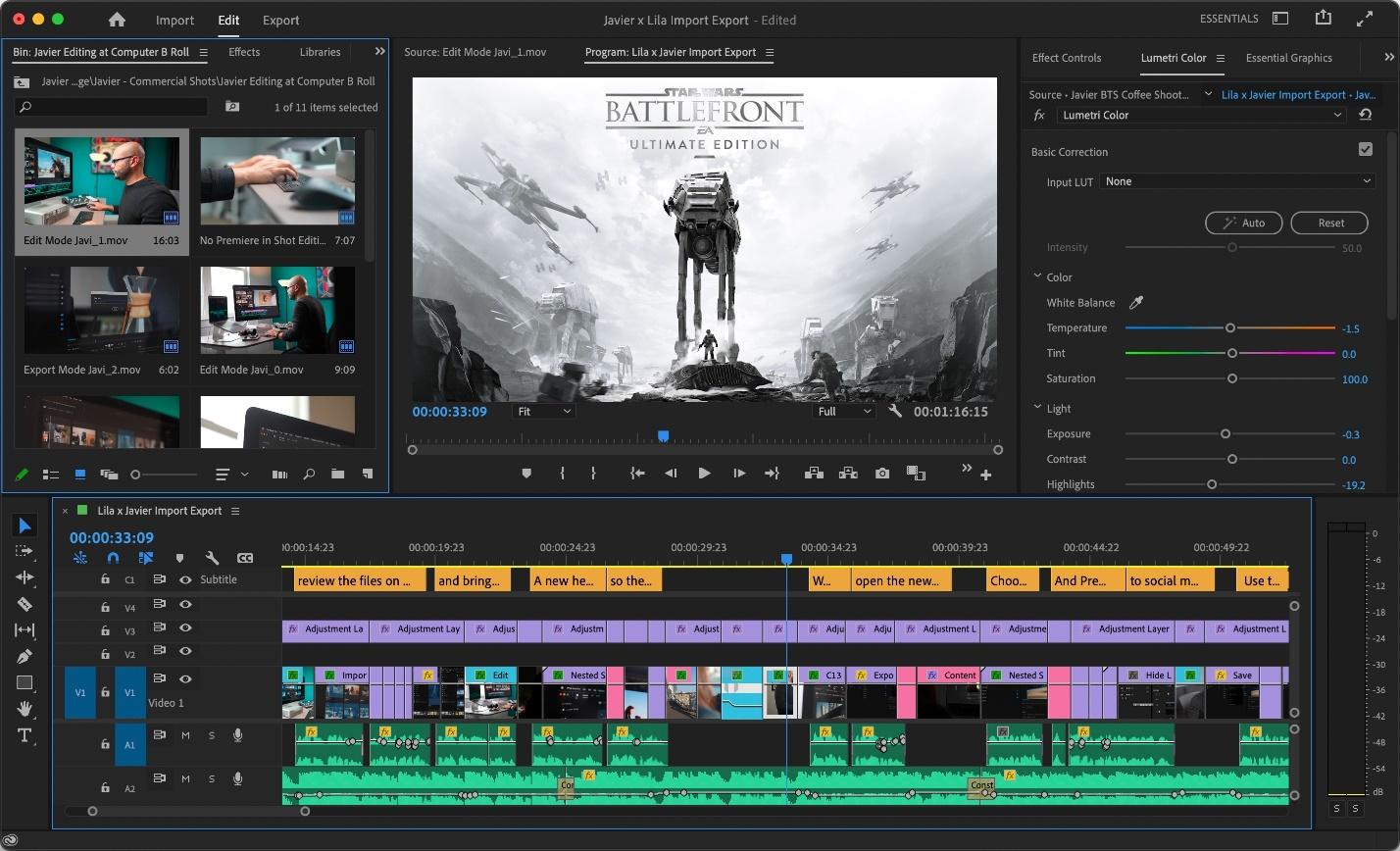
Task: Select the Razor tool
Action: 25,604
